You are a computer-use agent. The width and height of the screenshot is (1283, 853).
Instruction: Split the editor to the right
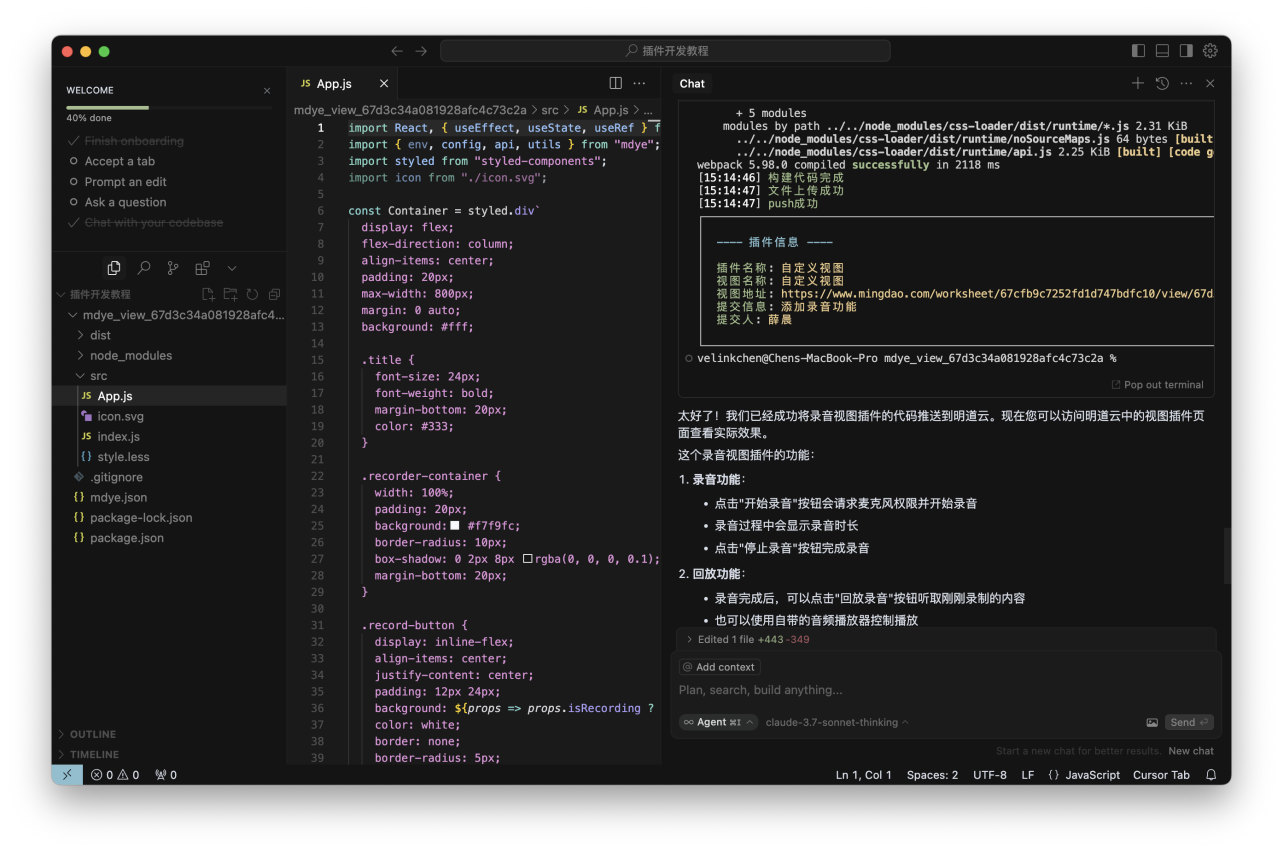(x=615, y=83)
